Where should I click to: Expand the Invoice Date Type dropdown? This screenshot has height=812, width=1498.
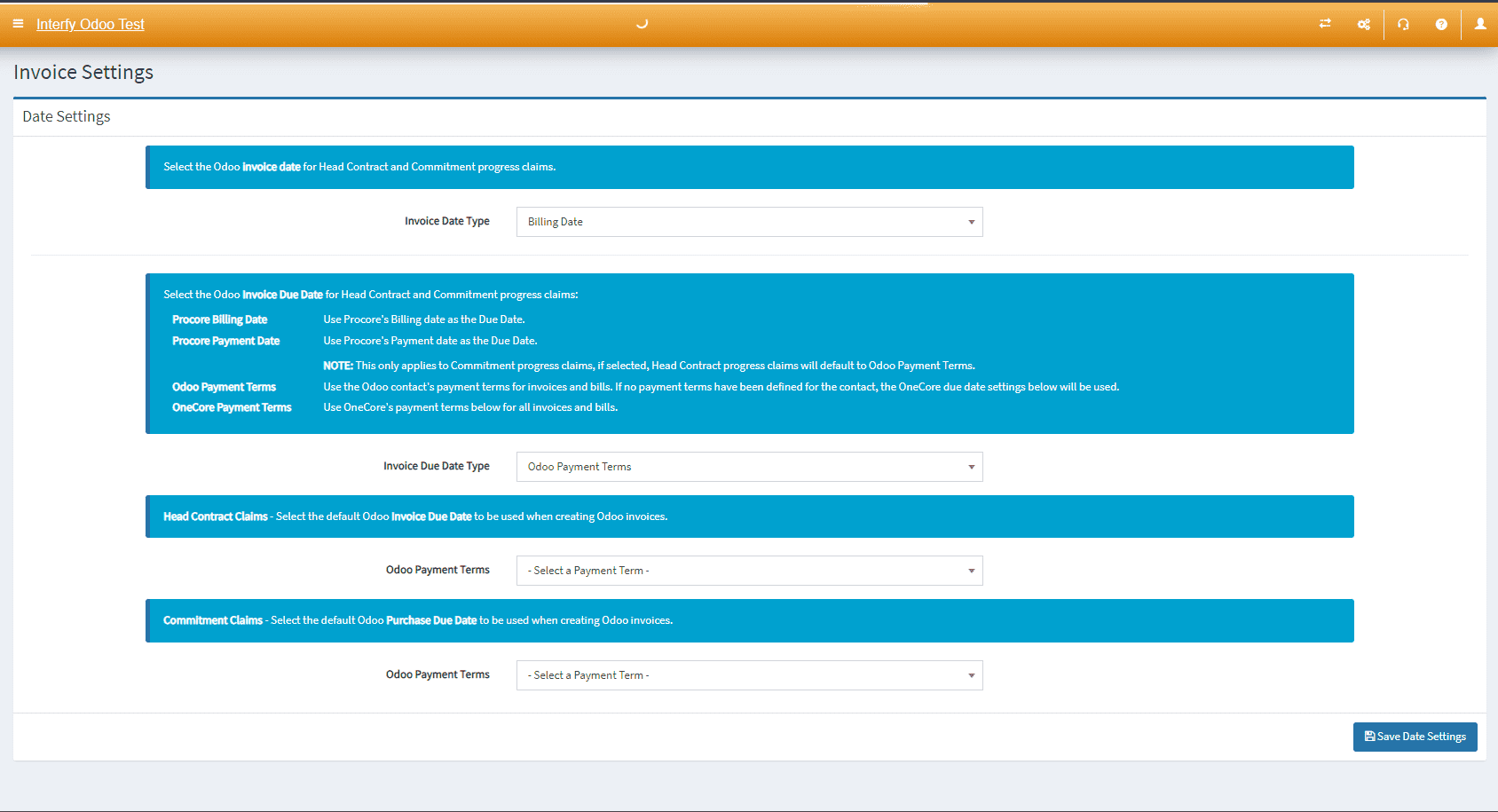tap(749, 222)
